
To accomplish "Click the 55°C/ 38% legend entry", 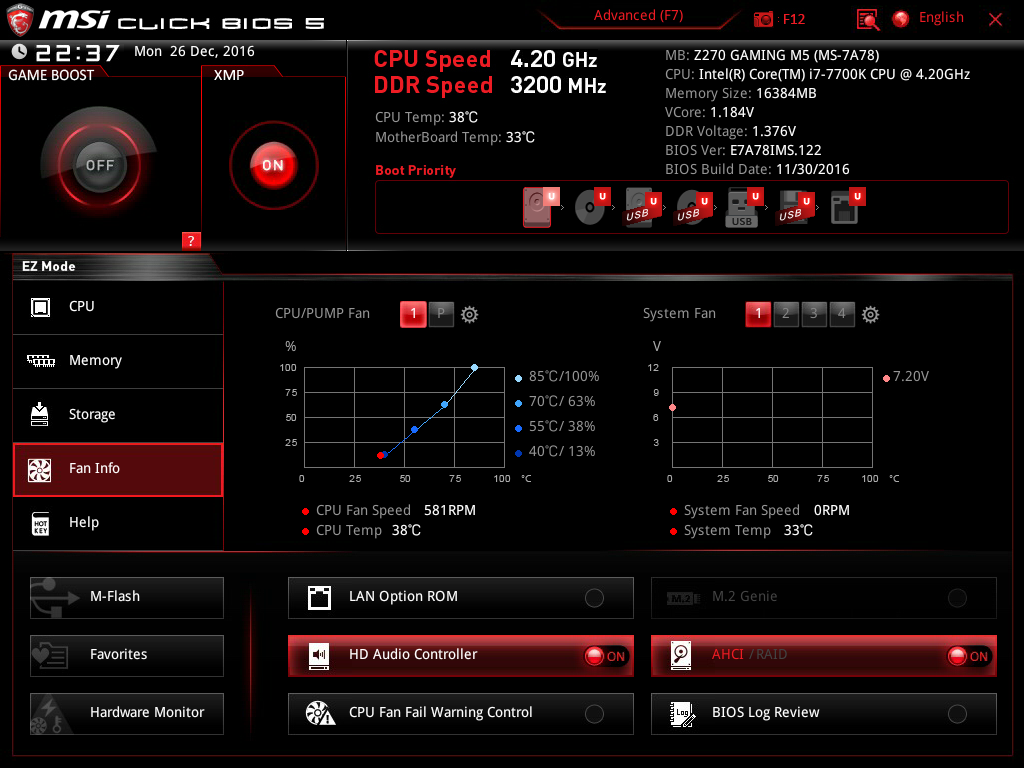I will point(555,426).
